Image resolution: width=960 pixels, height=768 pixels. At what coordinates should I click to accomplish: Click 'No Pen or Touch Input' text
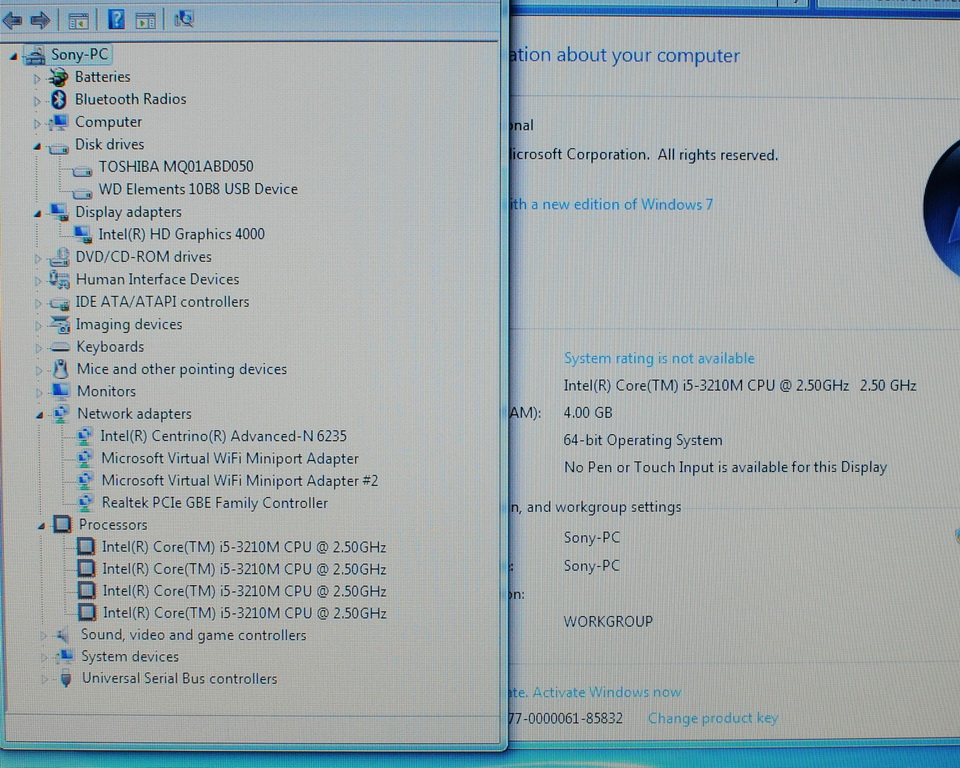pos(726,467)
